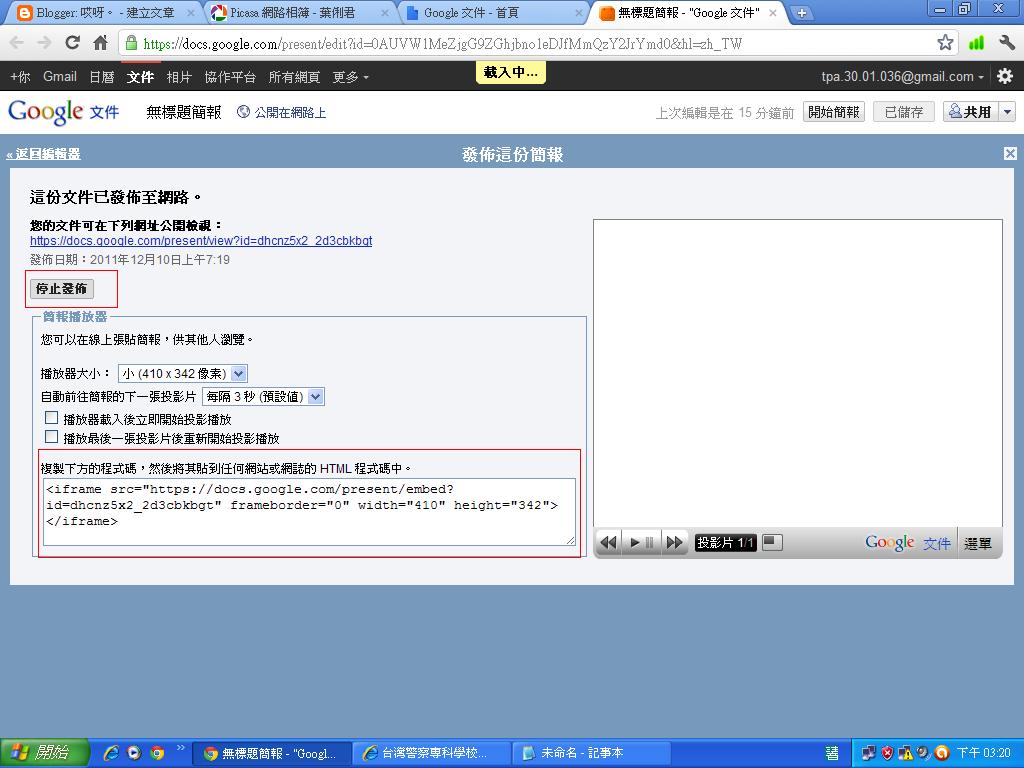This screenshot has height=768, width=1024.
Task: Close the Blogger tab
Action: (x=190, y=12)
